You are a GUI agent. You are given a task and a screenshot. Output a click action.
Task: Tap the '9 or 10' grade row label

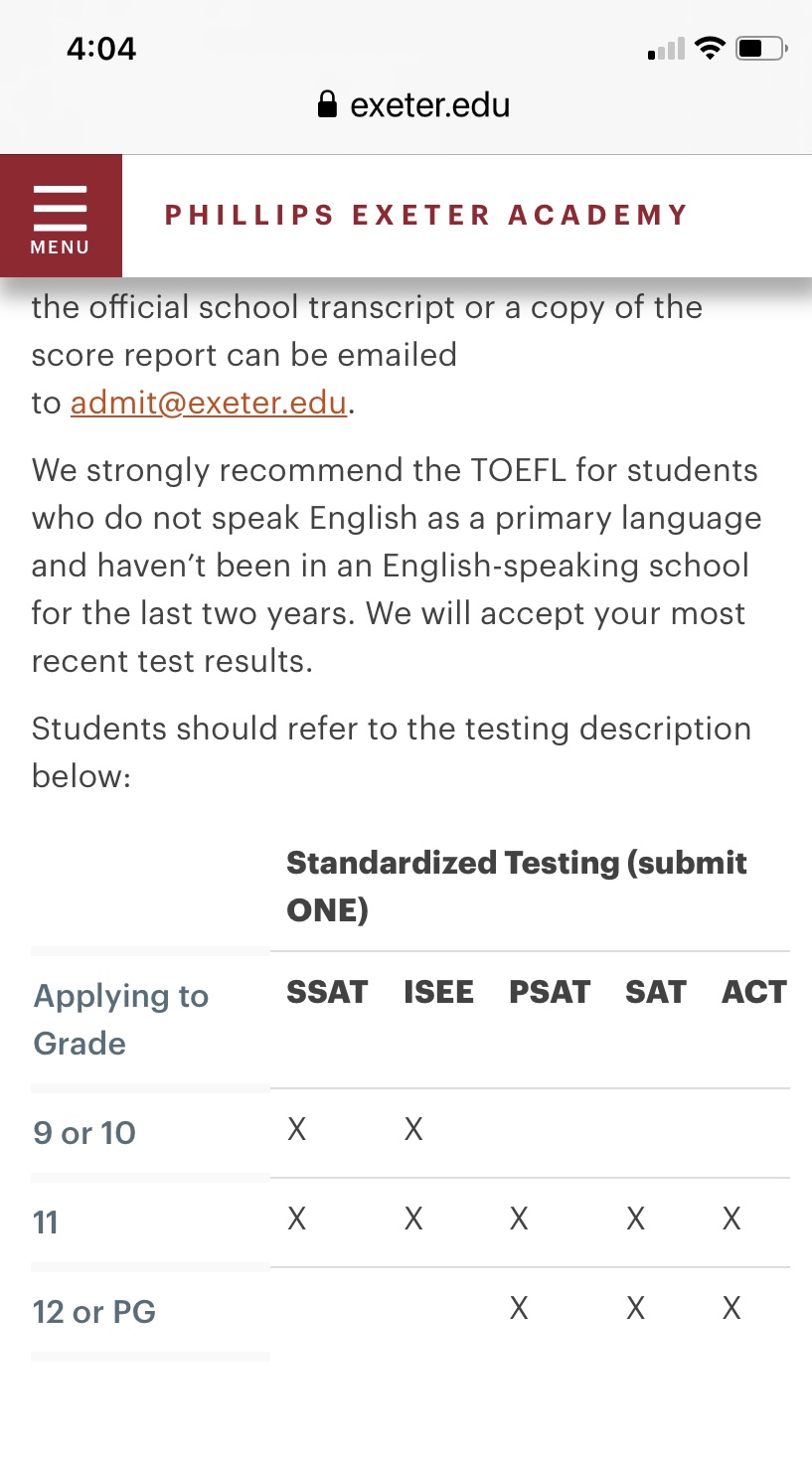tap(84, 1132)
